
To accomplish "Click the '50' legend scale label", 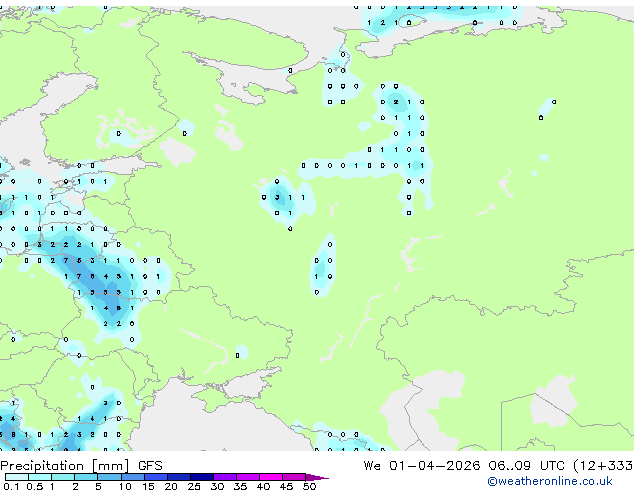I will click(309, 486).
